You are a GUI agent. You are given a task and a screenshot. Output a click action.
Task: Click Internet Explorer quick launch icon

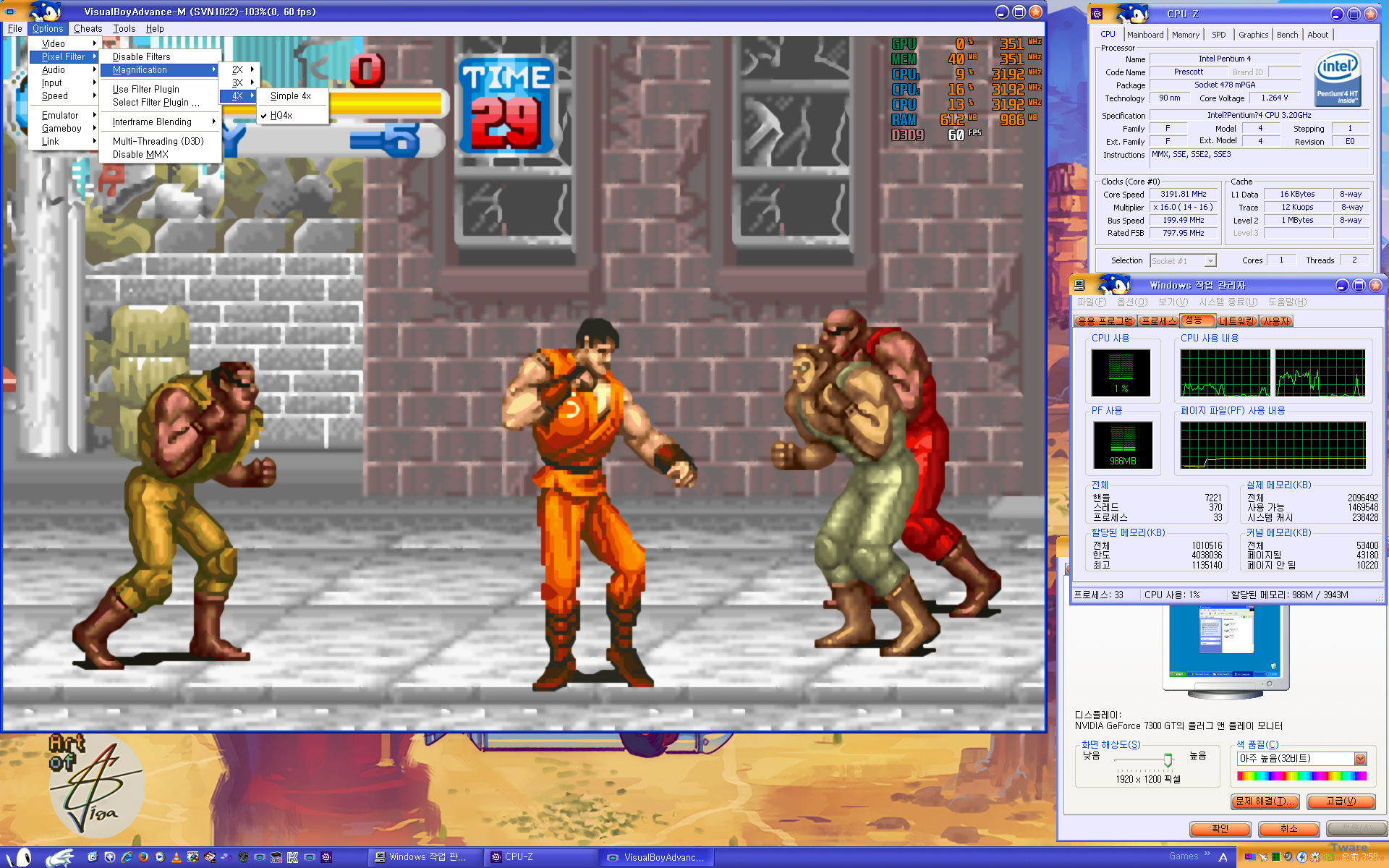pyautogui.click(x=127, y=857)
